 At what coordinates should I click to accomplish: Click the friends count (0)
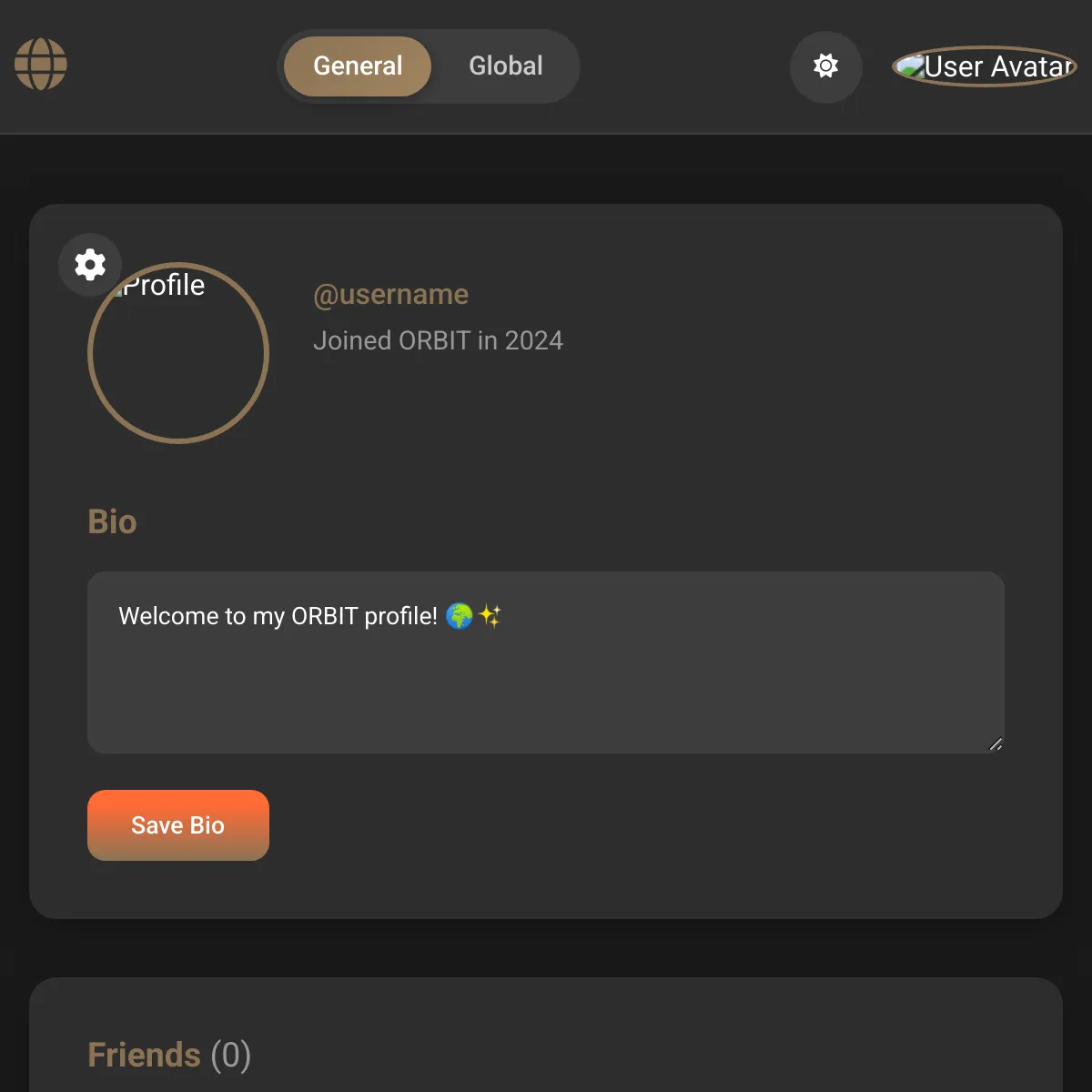231,1056
